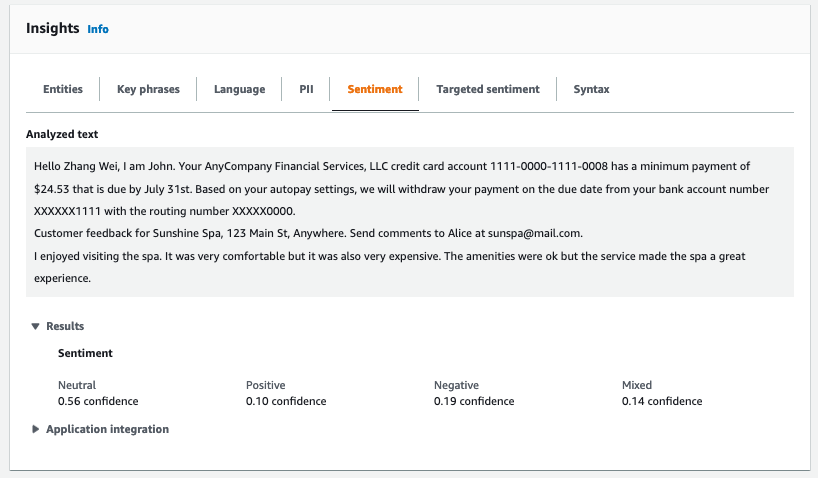Expand the Application integration section
818x478 pixels.
(x=36, y=429)
